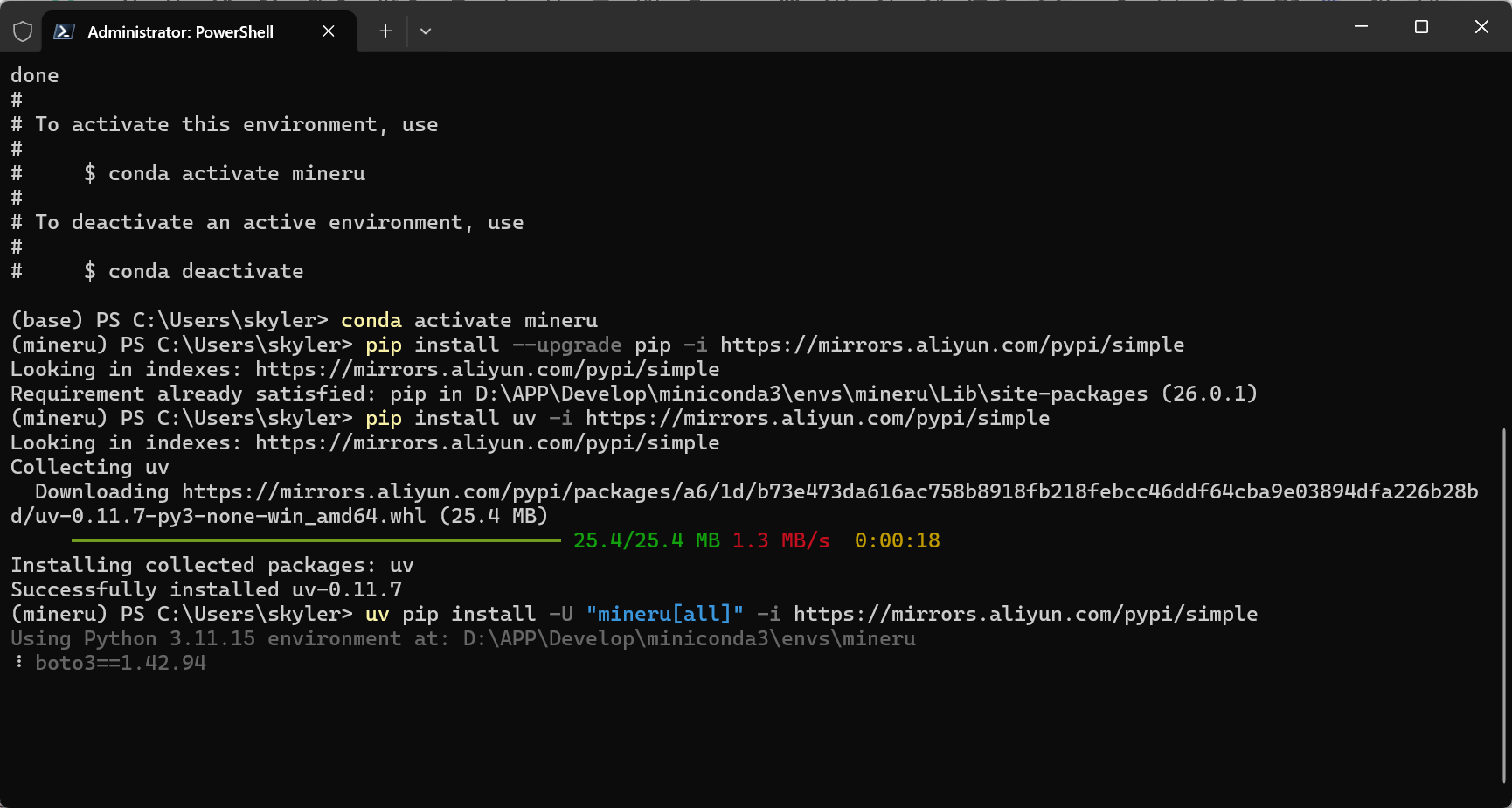The image size is (1512, 808).
Task: Minimize the terminal window
Action: [x=1361, y=27]
